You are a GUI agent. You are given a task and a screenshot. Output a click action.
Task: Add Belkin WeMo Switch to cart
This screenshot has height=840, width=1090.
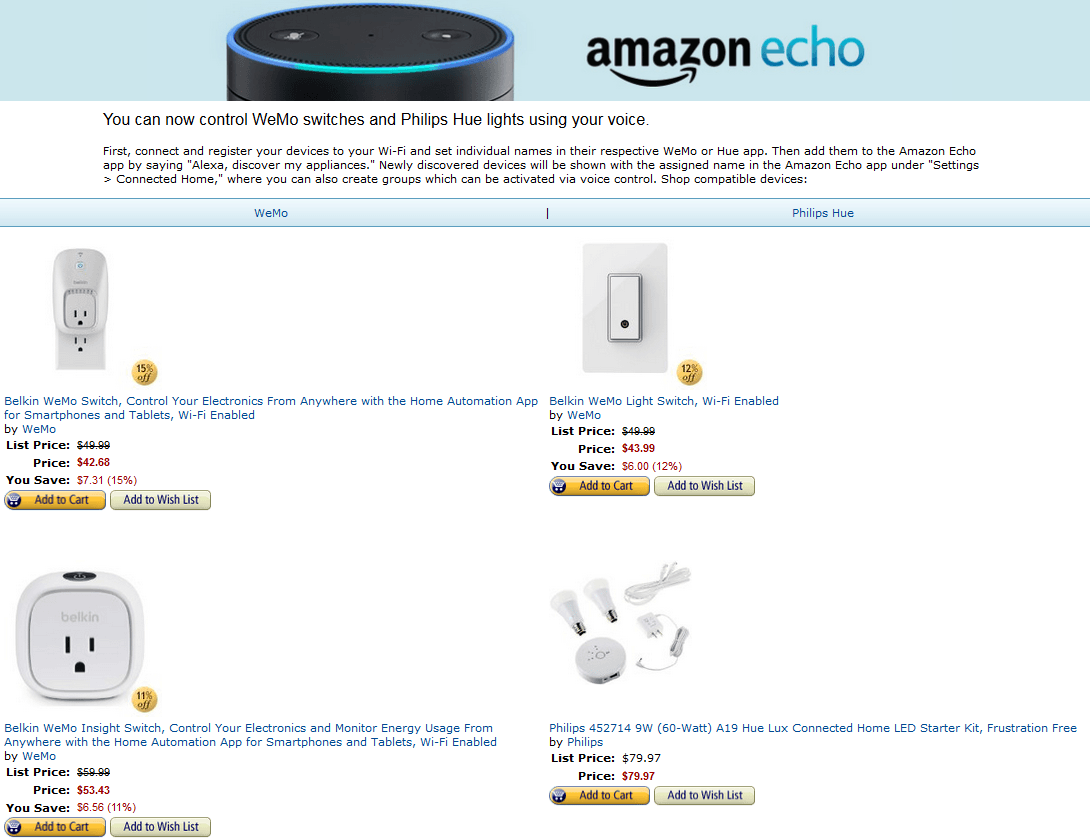(55, 500)
